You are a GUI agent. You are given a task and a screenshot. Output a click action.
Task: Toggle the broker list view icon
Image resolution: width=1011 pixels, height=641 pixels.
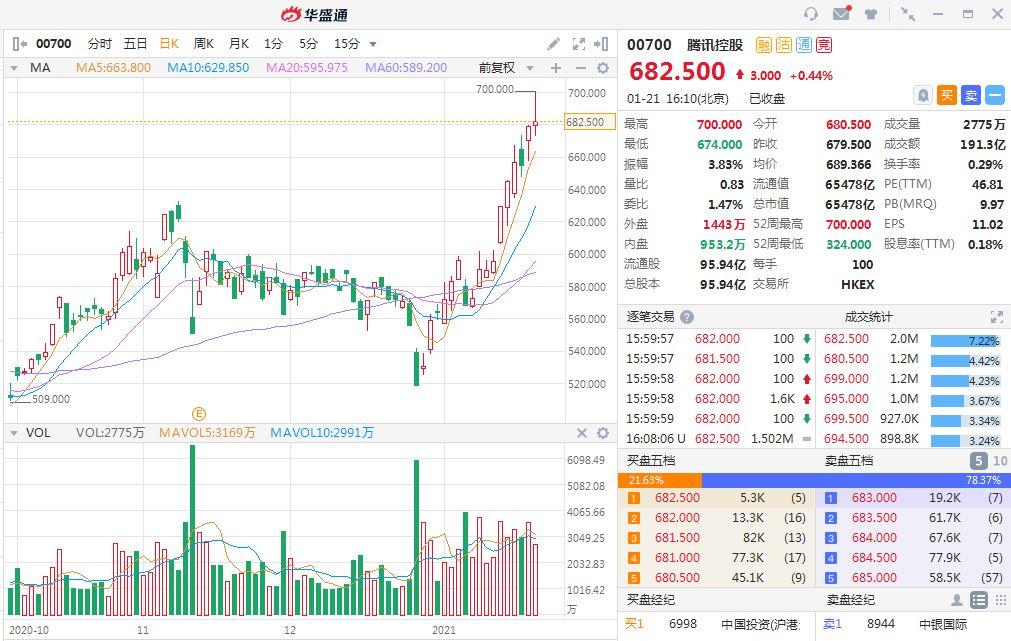(x=979, y=600)
